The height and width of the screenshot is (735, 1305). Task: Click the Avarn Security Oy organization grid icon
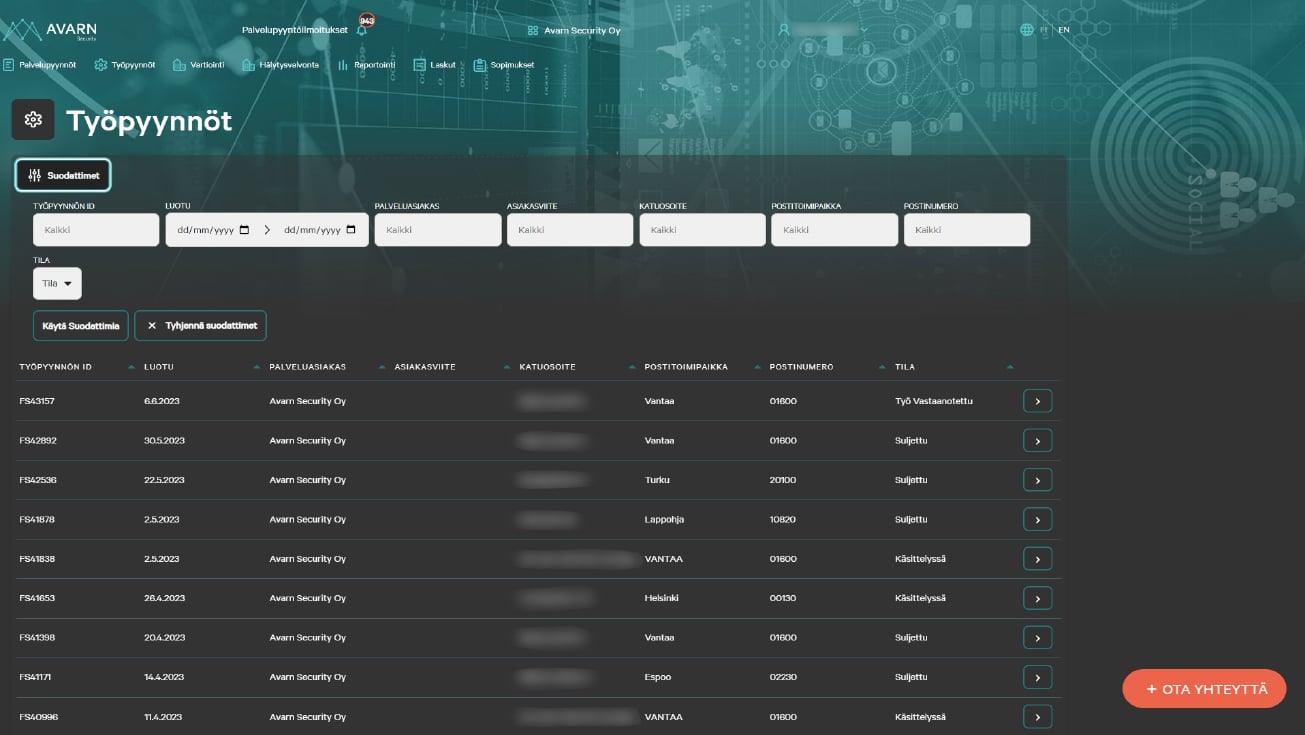[533, 31]
